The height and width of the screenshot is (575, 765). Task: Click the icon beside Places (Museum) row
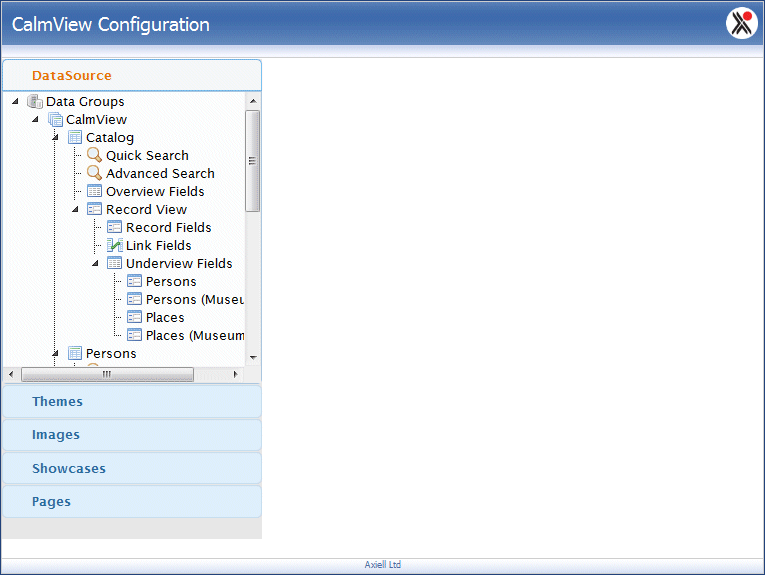coord(134,335)
